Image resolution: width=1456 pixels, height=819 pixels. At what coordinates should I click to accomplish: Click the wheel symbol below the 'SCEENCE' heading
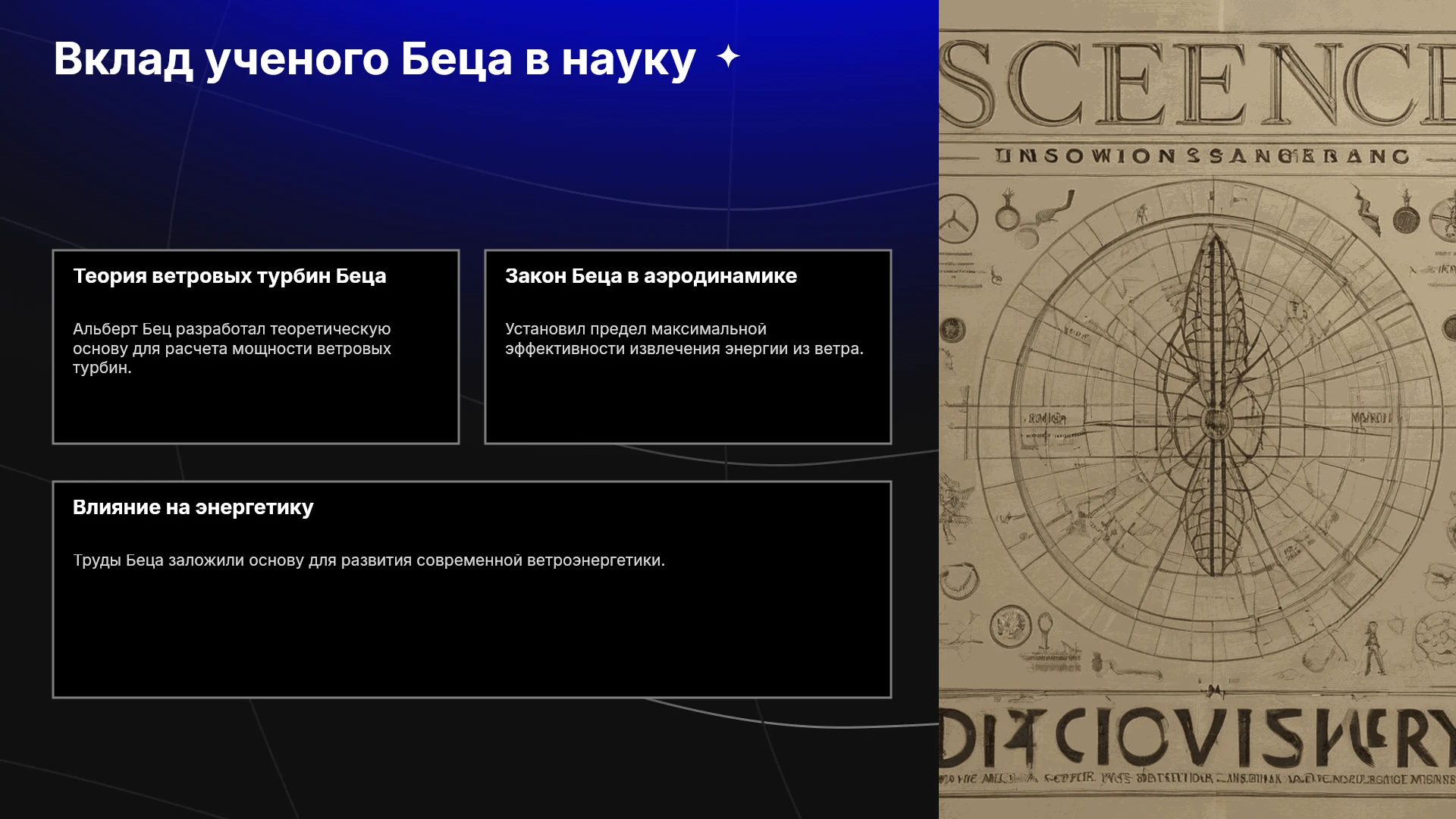tap(957, 218)
